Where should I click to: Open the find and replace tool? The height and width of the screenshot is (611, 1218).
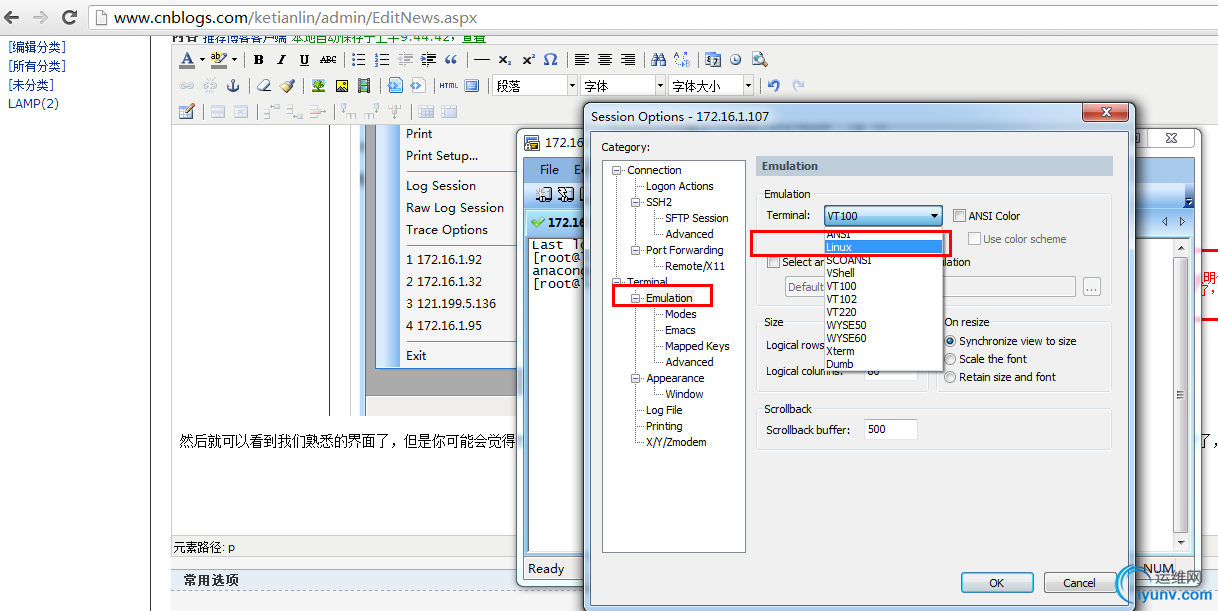click(681, 60)
